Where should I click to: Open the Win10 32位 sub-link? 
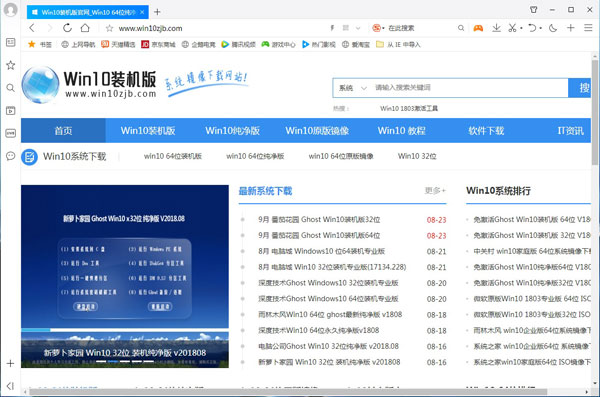coord(417,156)
